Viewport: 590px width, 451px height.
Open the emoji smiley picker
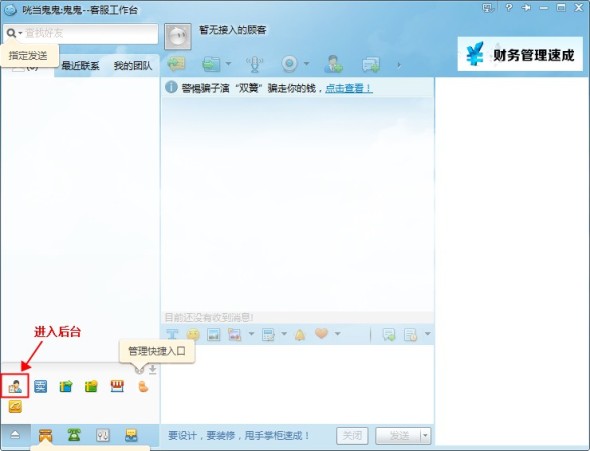193,334
